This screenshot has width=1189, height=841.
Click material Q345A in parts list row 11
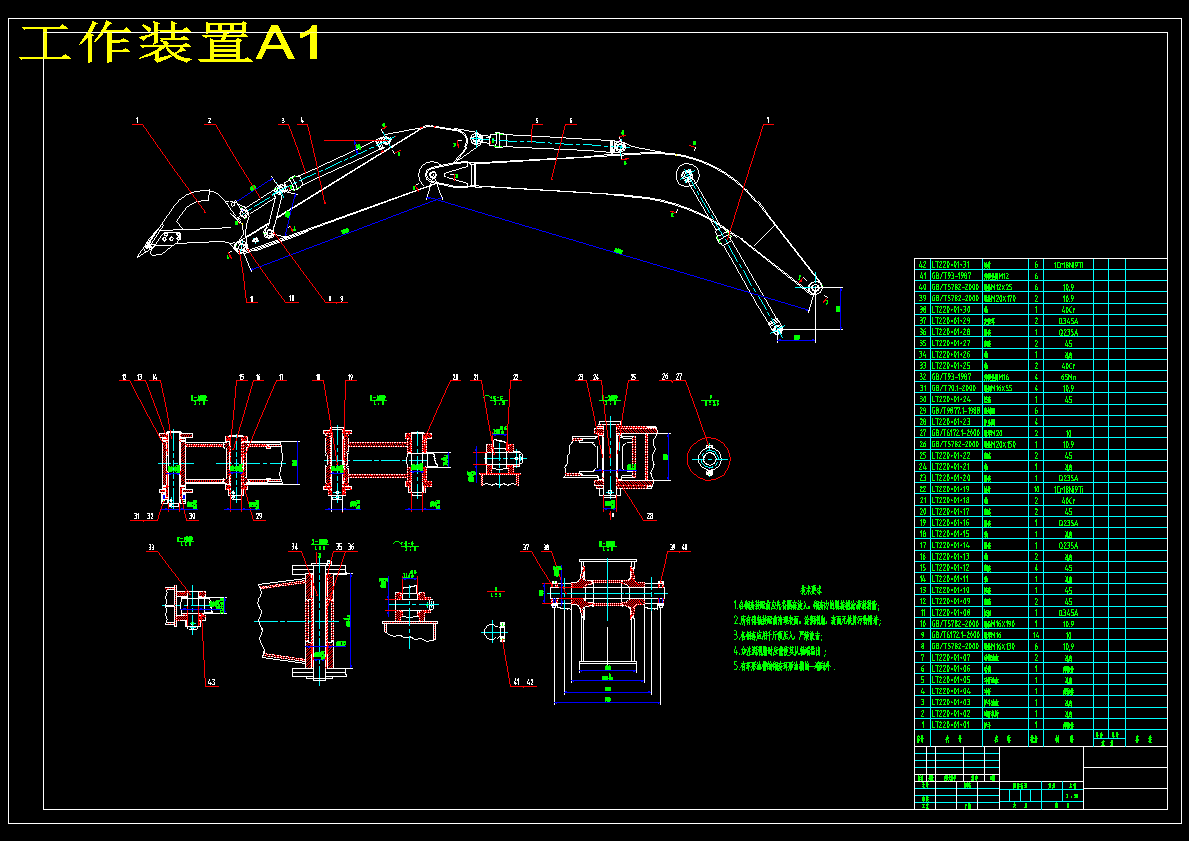pyautogui.click(x=1068, y=613)
